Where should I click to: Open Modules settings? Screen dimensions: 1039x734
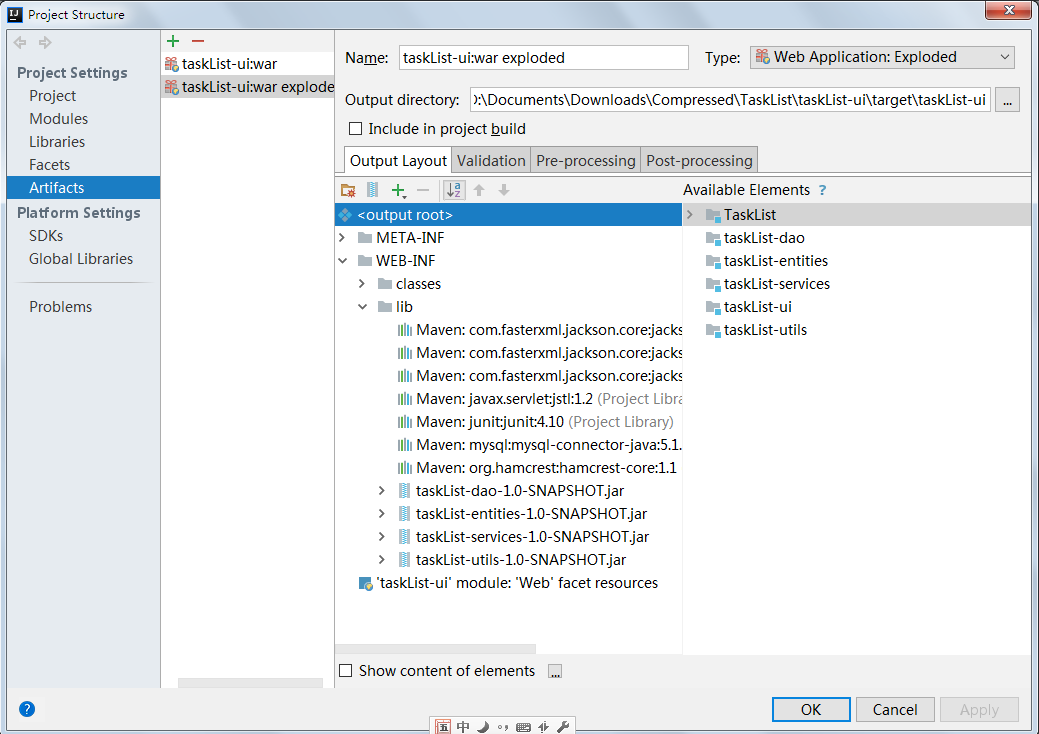(58, 119)
